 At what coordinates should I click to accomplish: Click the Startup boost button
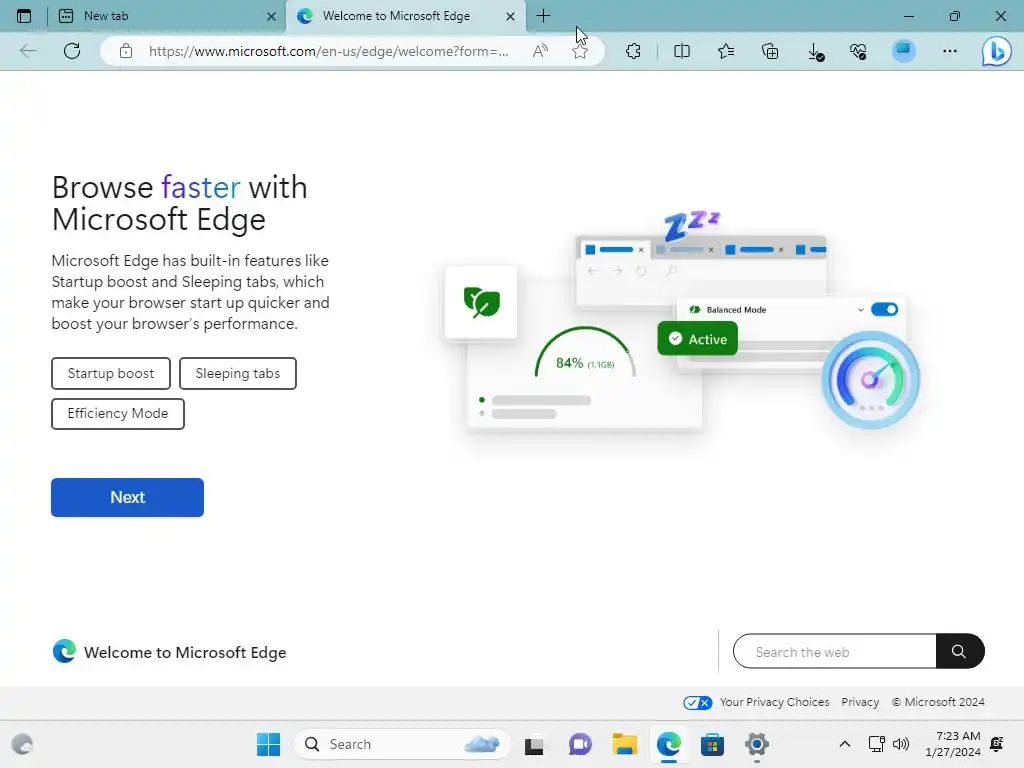111,374
